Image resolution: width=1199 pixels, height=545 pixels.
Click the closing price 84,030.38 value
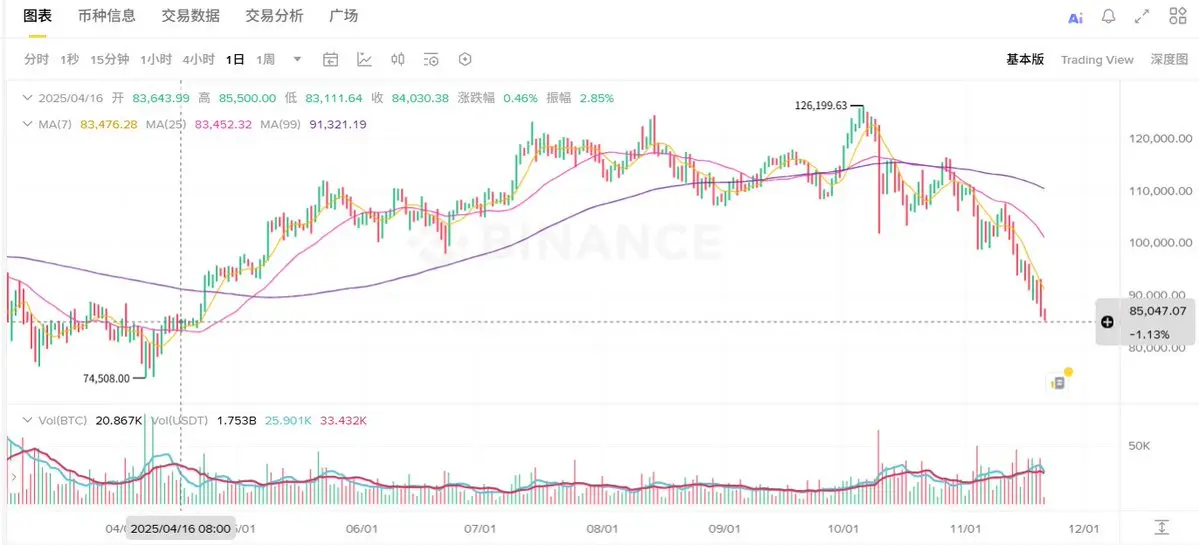pyautogui.click(x=420, y=98)
